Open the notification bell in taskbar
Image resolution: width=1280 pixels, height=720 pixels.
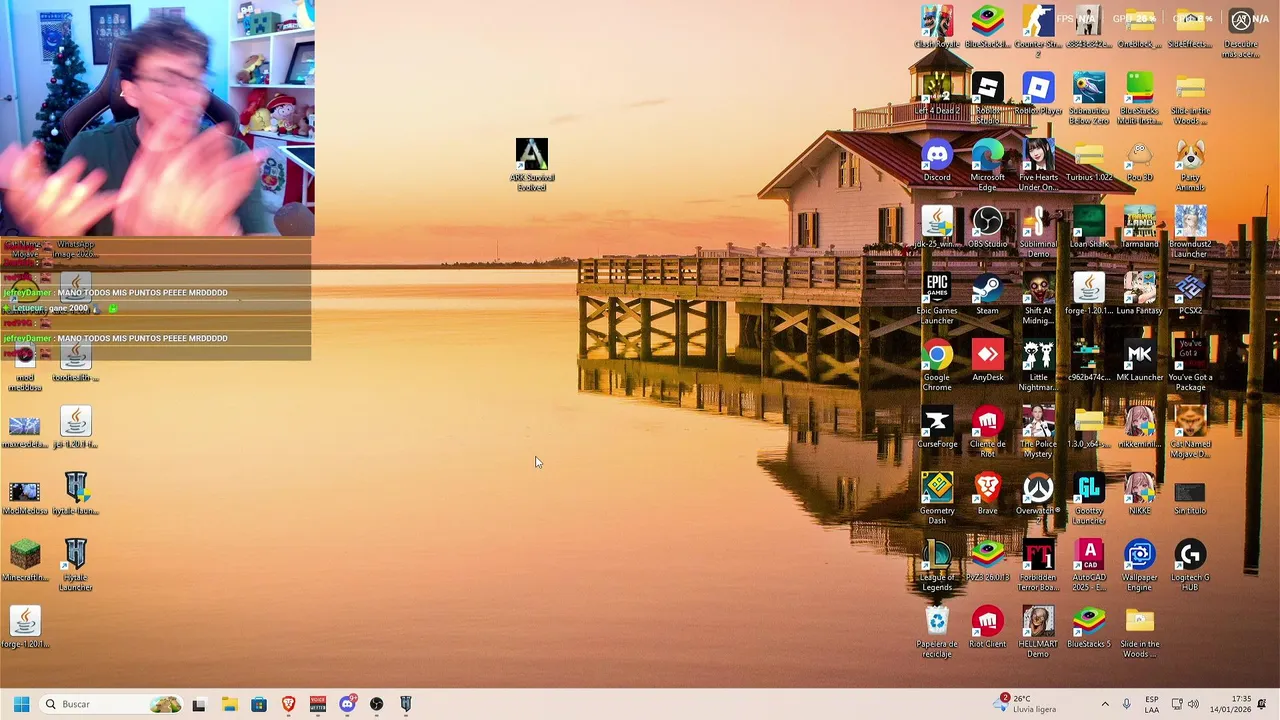pos(1262,704)
